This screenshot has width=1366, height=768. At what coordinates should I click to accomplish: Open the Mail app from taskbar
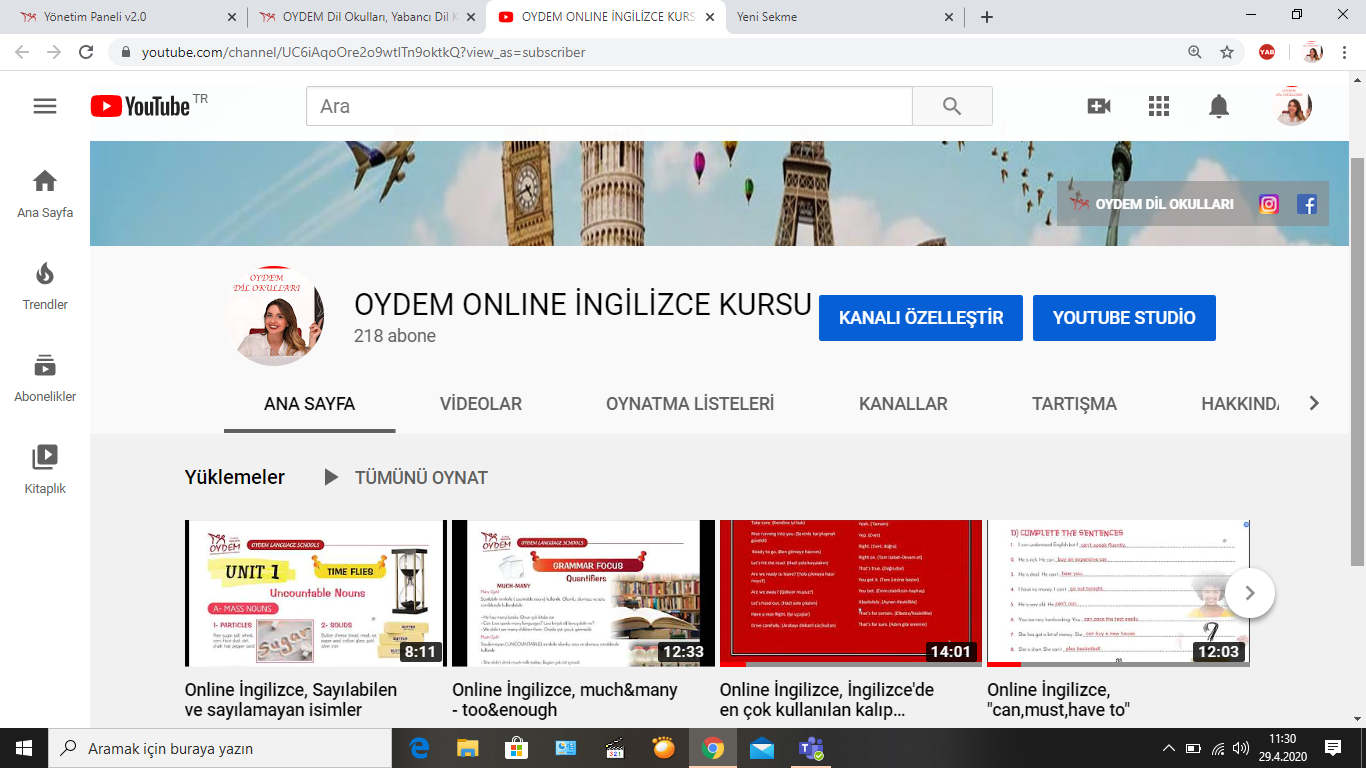pyautogui.click(x=762, y=748)
